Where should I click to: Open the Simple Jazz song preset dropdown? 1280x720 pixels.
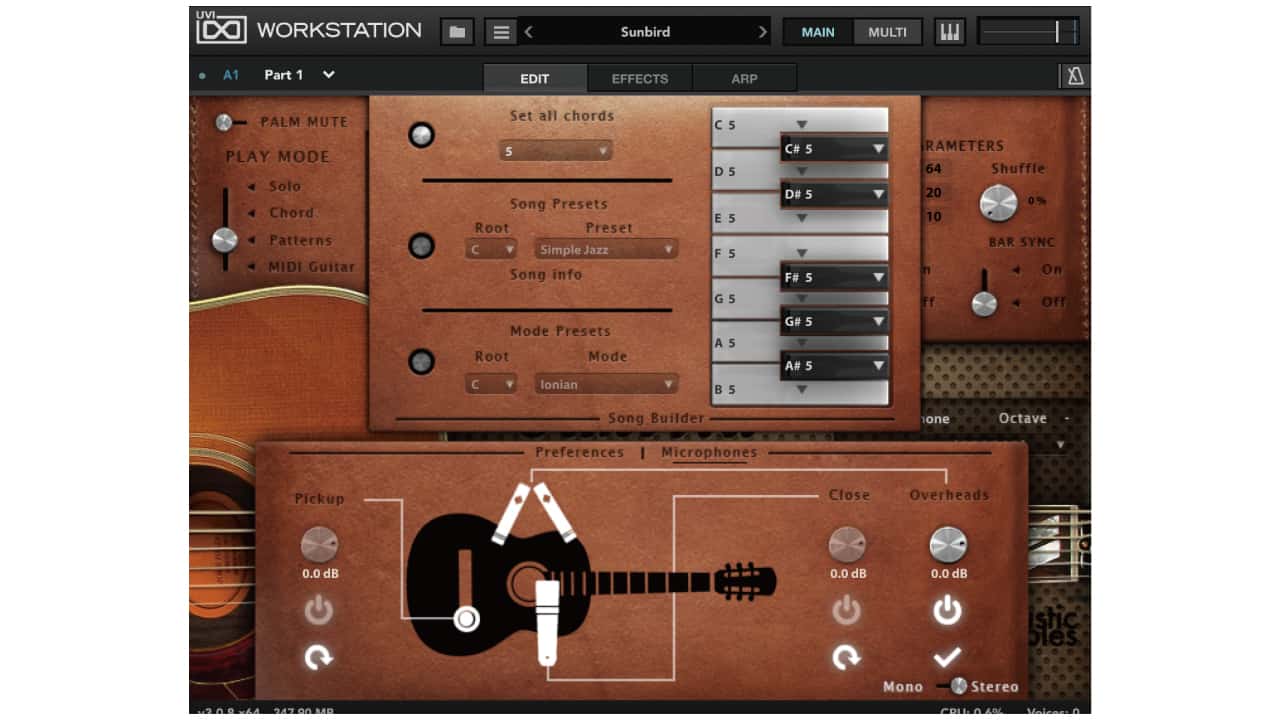[604, 248]
